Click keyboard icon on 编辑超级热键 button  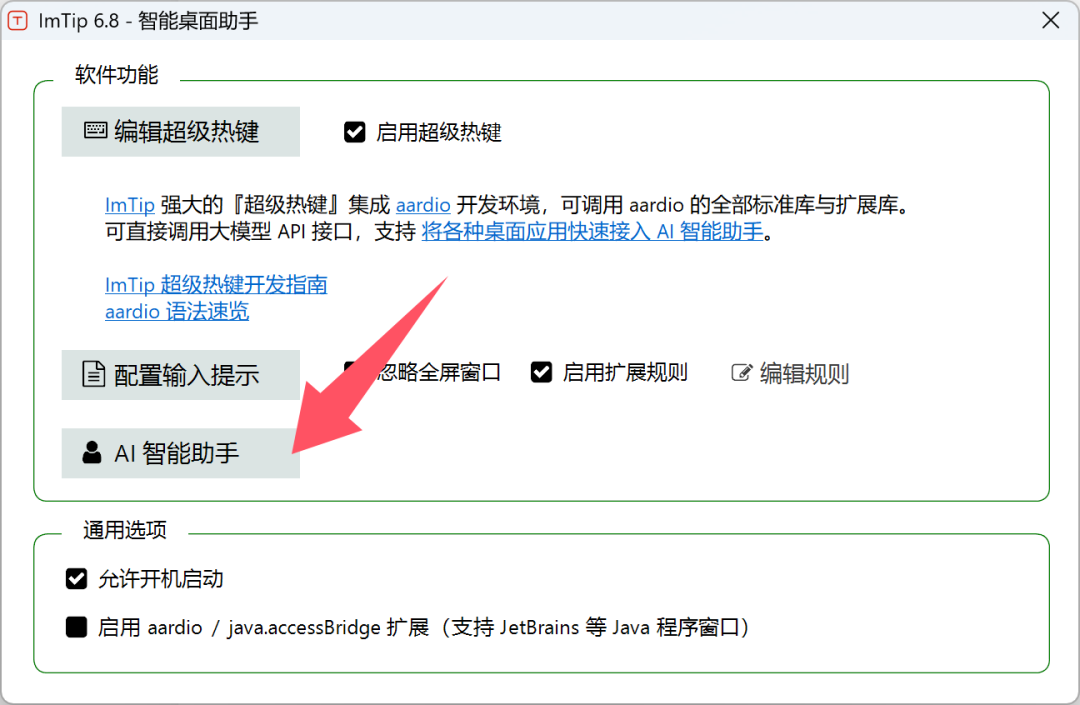[96, 130]
